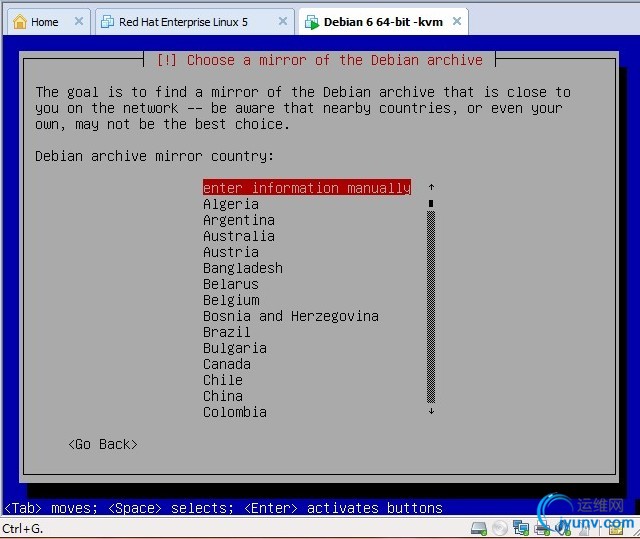Choose Belarus as mirror country
This screenshot has height=539, width=640.
pyautogui.click(x=231, y=284)
